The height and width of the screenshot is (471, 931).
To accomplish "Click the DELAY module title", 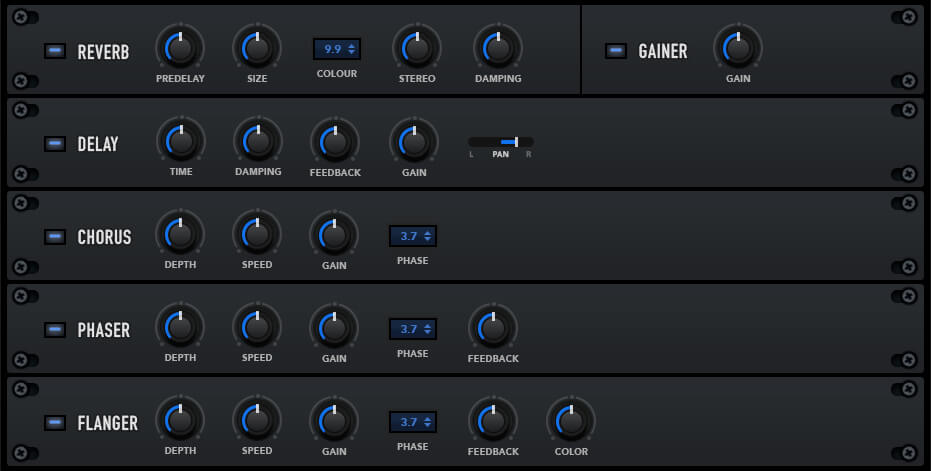I will (x=98, y=144).
